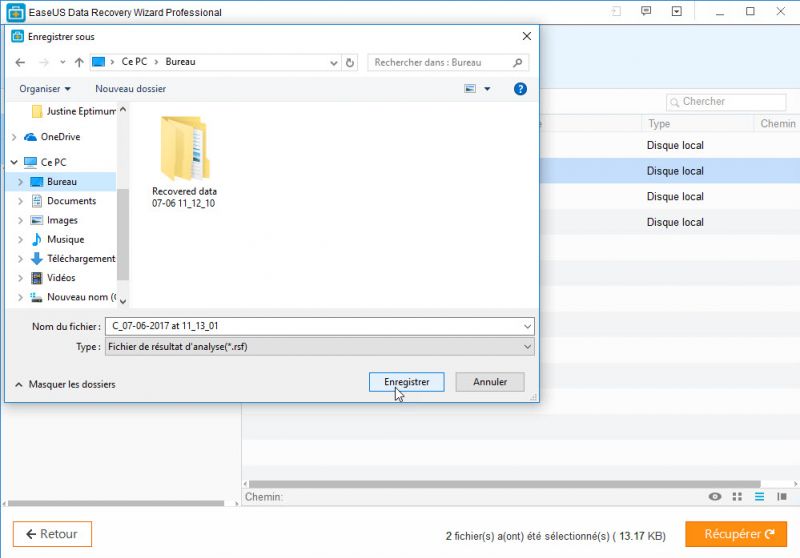Screen dimensions: 800x558
Task: Click the navigation pane scroll-up arrow
Action: pos(123,109)
